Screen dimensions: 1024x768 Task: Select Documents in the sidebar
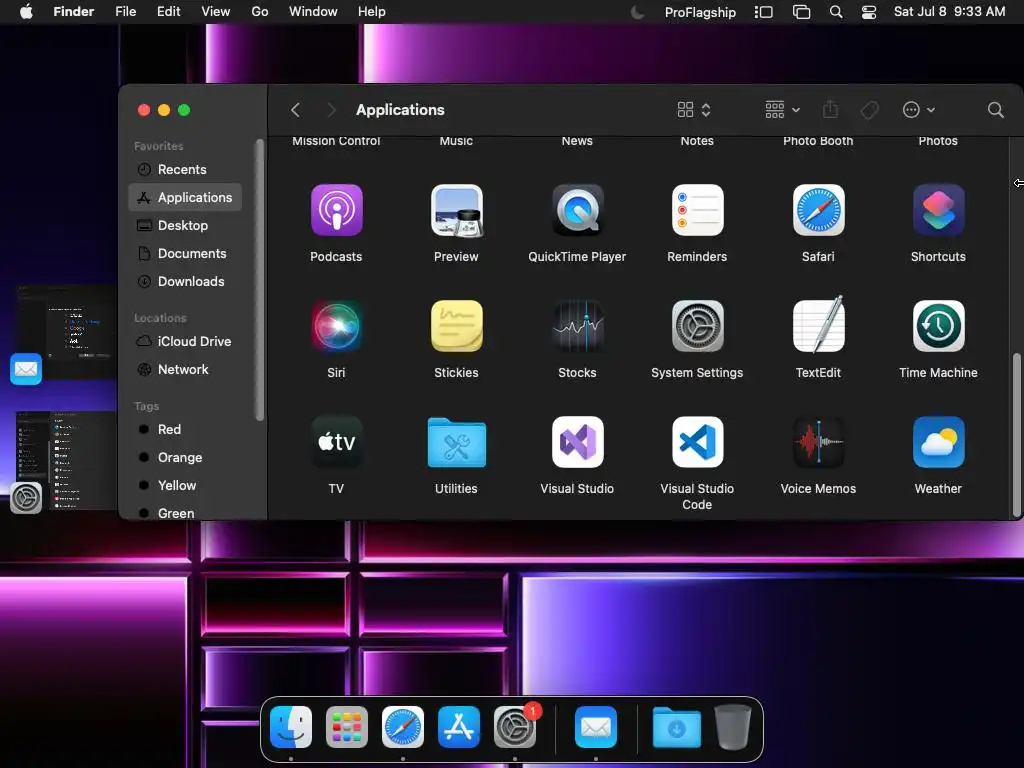coord(185,253)
